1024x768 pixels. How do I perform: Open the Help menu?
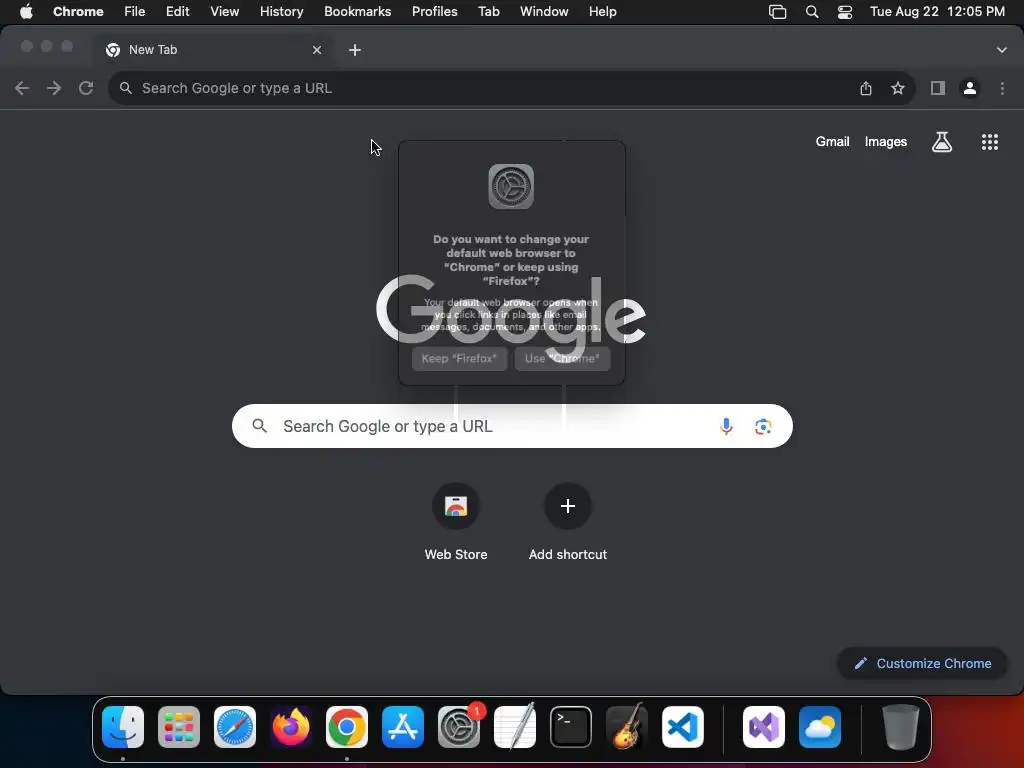[x=602, y=12]
